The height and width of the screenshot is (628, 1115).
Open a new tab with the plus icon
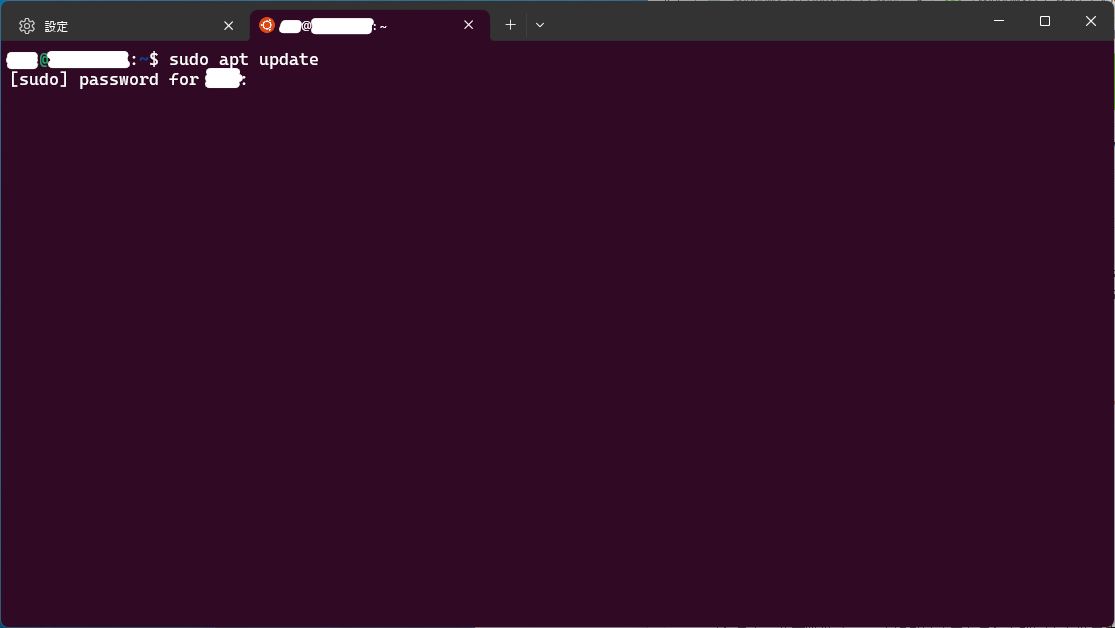tap(510, 25)
